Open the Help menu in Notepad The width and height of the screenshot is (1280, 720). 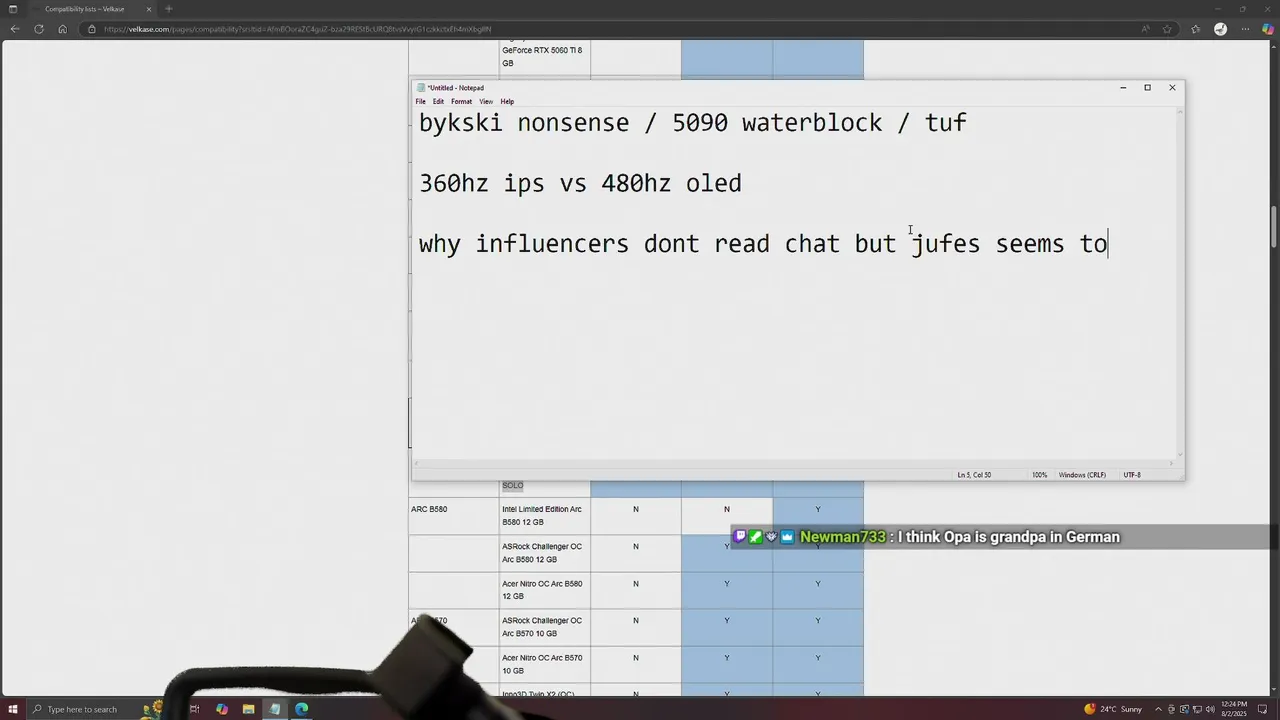pos(507,102)
